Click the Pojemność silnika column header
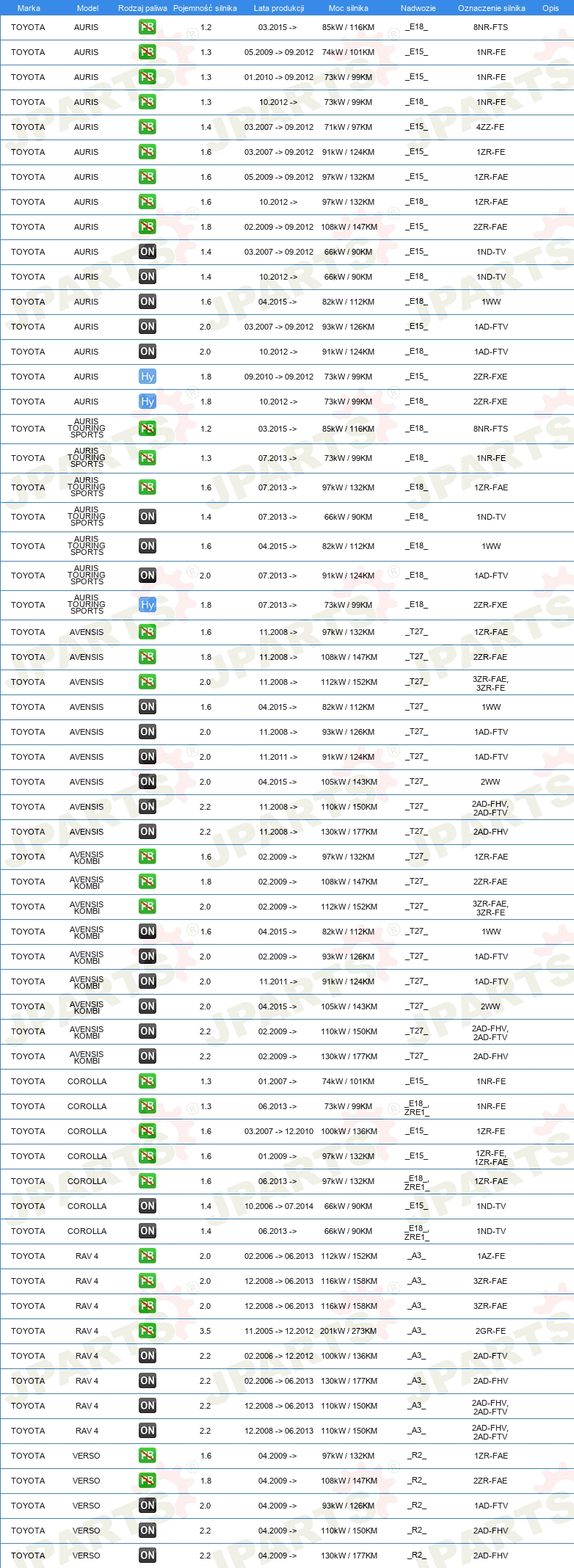This screenshot has height=1568, width=574. [205, 8]
